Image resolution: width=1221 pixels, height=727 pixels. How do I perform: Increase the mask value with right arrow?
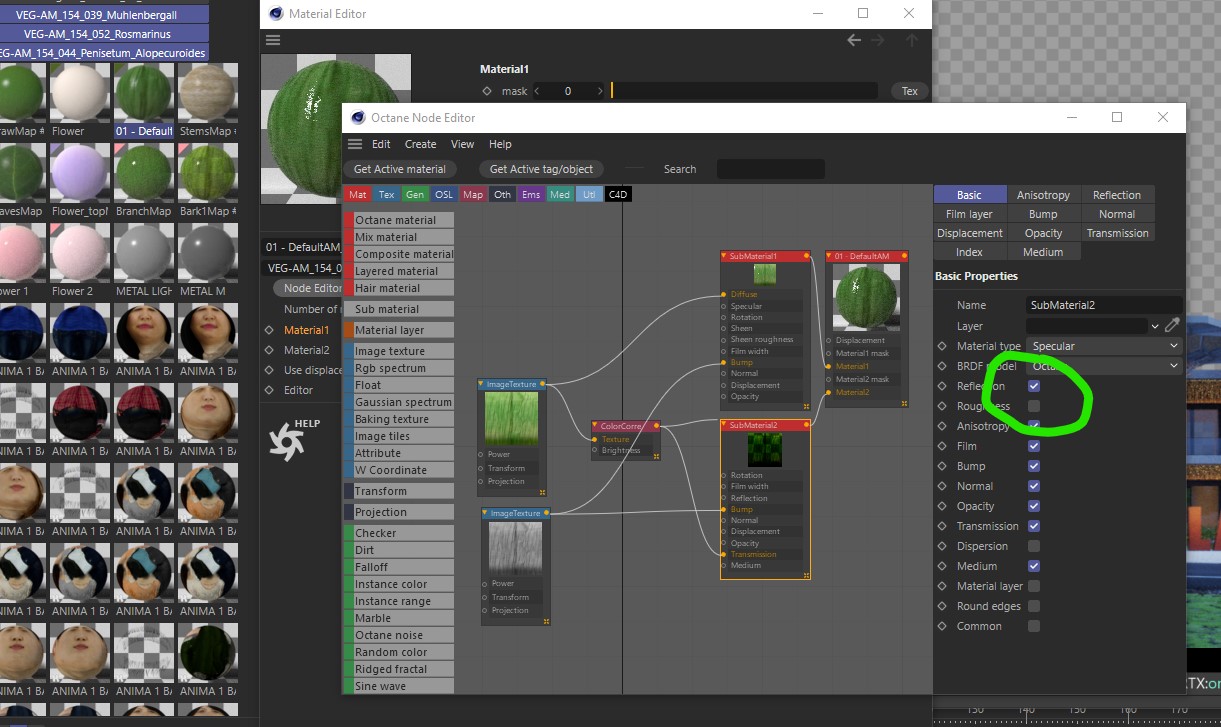pyautogui.click(x=600, y=91)
